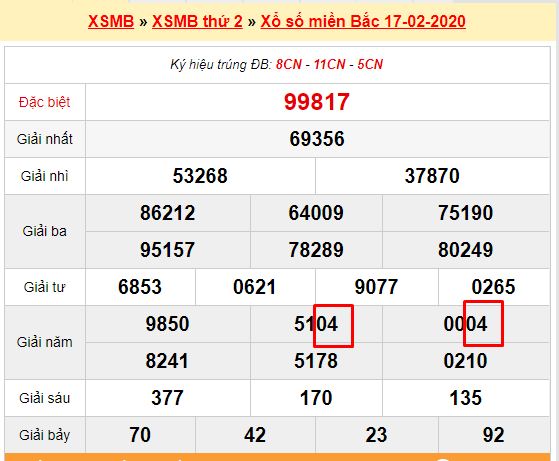Open Xổ số miền Bắc 17-02-2020 link
Viewport: 559px width, 461px height.
click(363, 21)
